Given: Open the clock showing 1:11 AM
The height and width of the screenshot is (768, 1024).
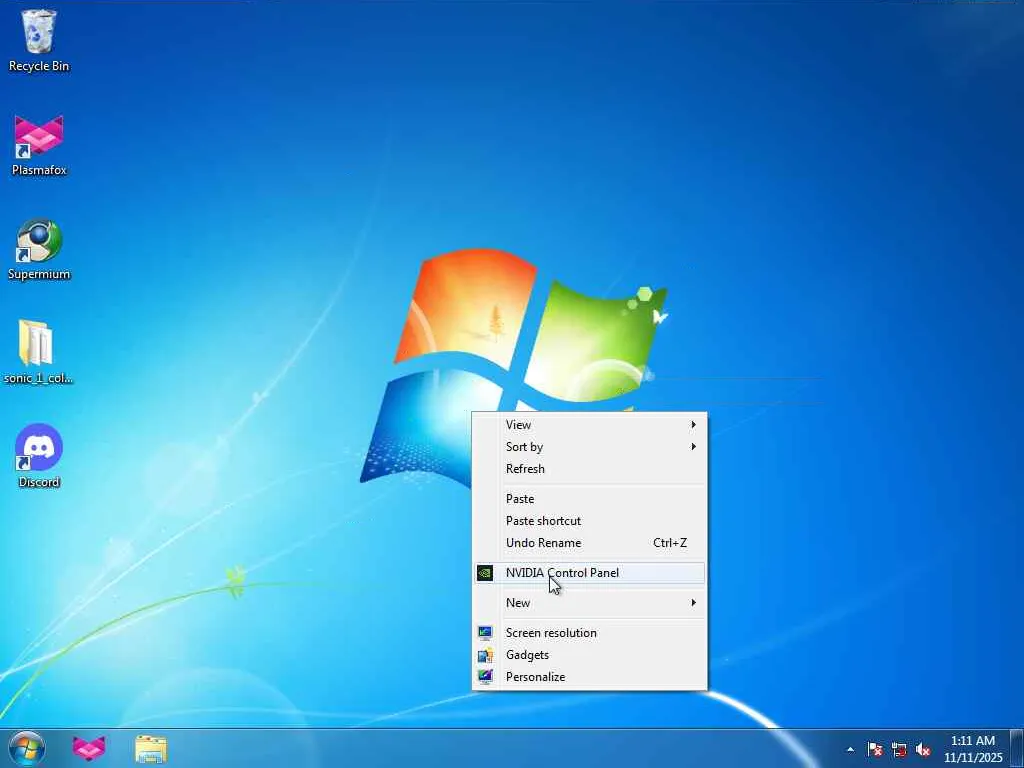Looking at the screenshot, I should [x=972, y=749].
